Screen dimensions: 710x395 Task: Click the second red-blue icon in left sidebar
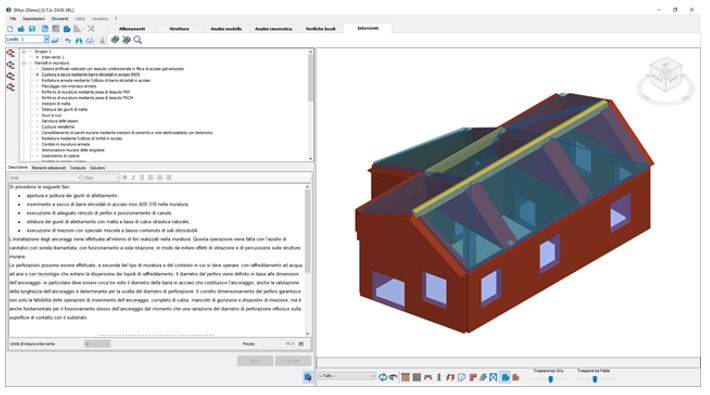click(x=10, y=65)
